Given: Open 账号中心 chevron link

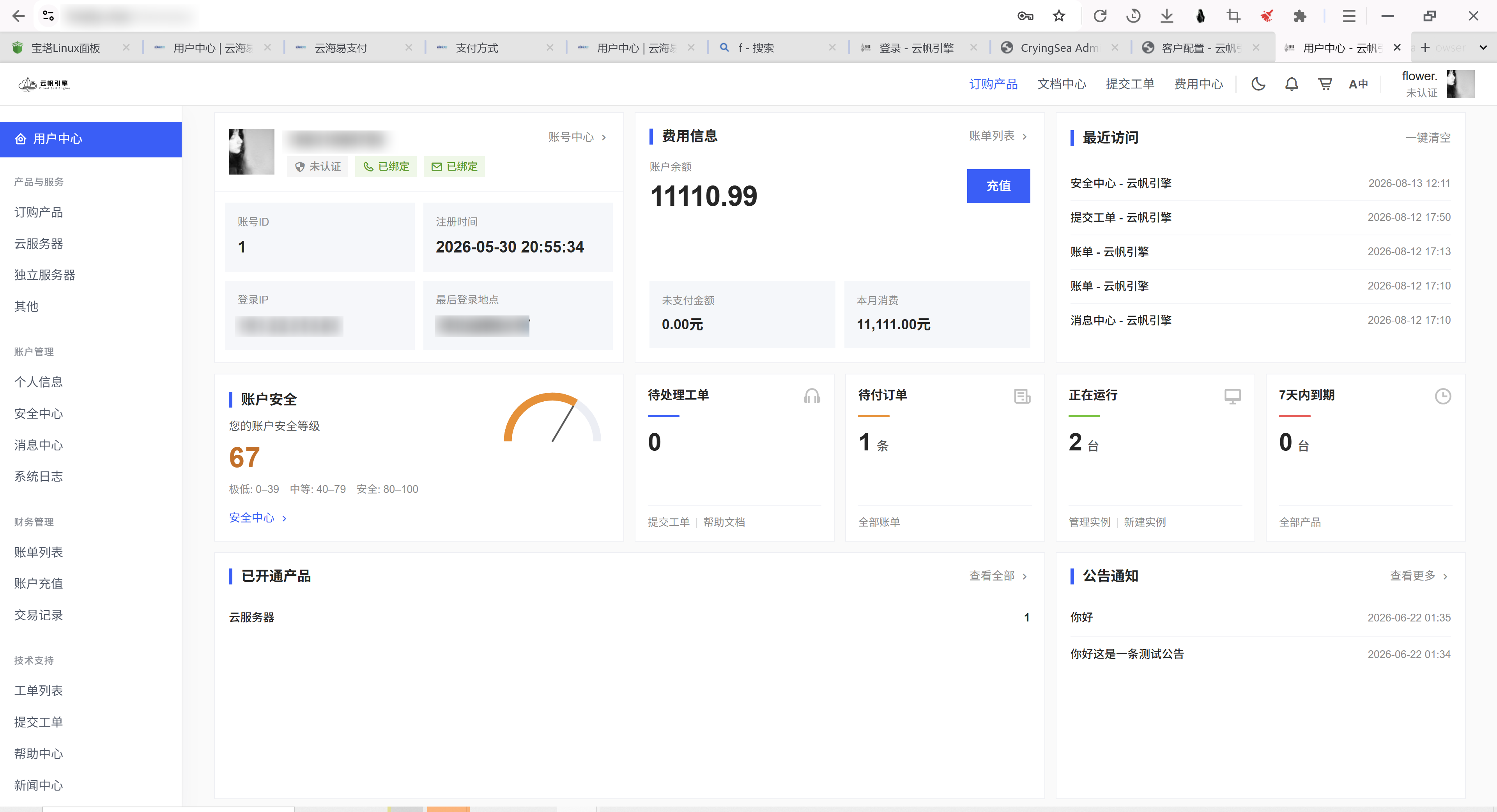Looking at the screenshot, I should point(578,137).
